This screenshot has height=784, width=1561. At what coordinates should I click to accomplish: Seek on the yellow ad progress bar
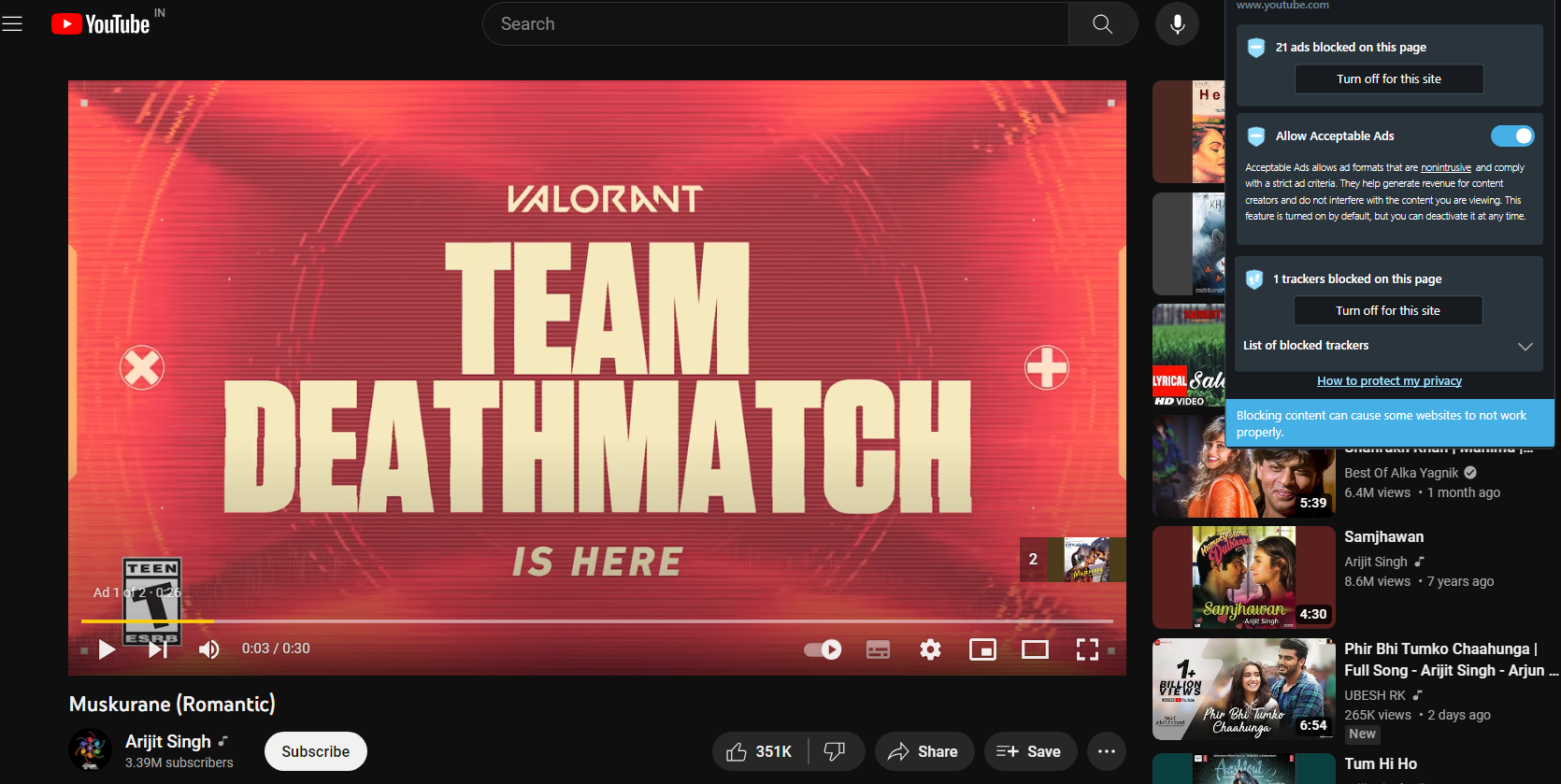148,621
